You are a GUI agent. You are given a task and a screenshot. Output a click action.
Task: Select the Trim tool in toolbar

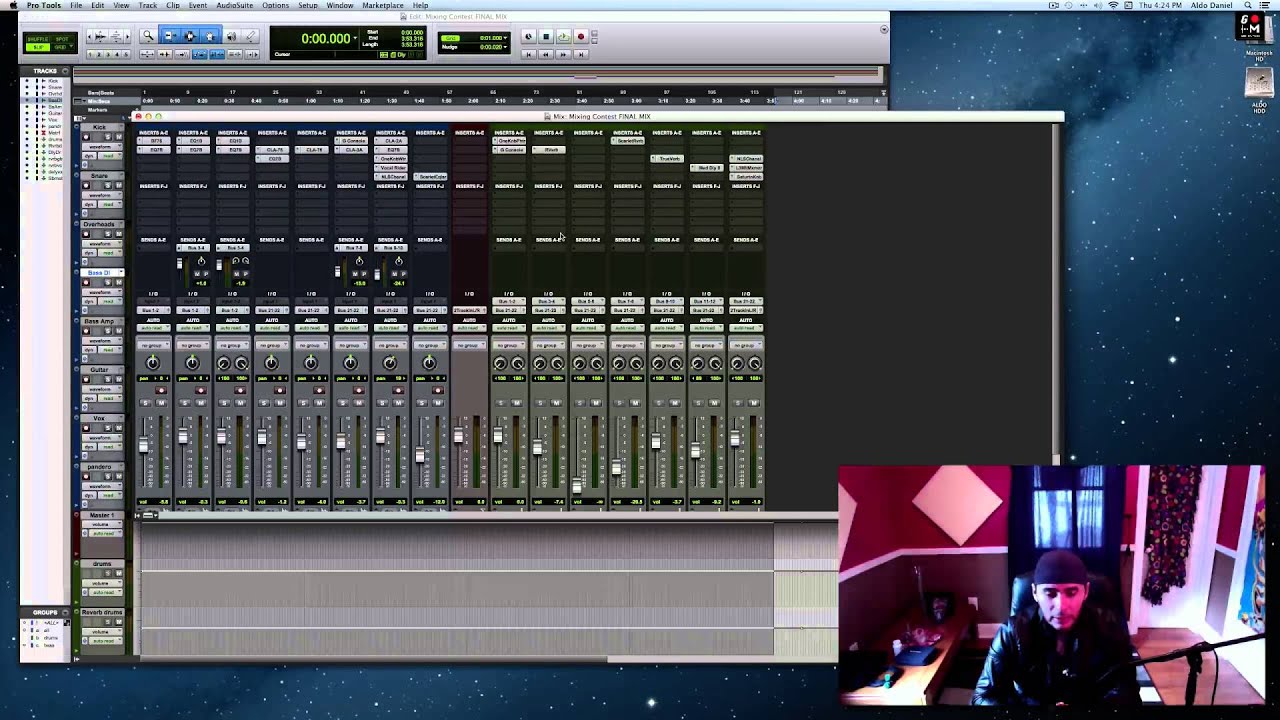click(x=170, y=37)
